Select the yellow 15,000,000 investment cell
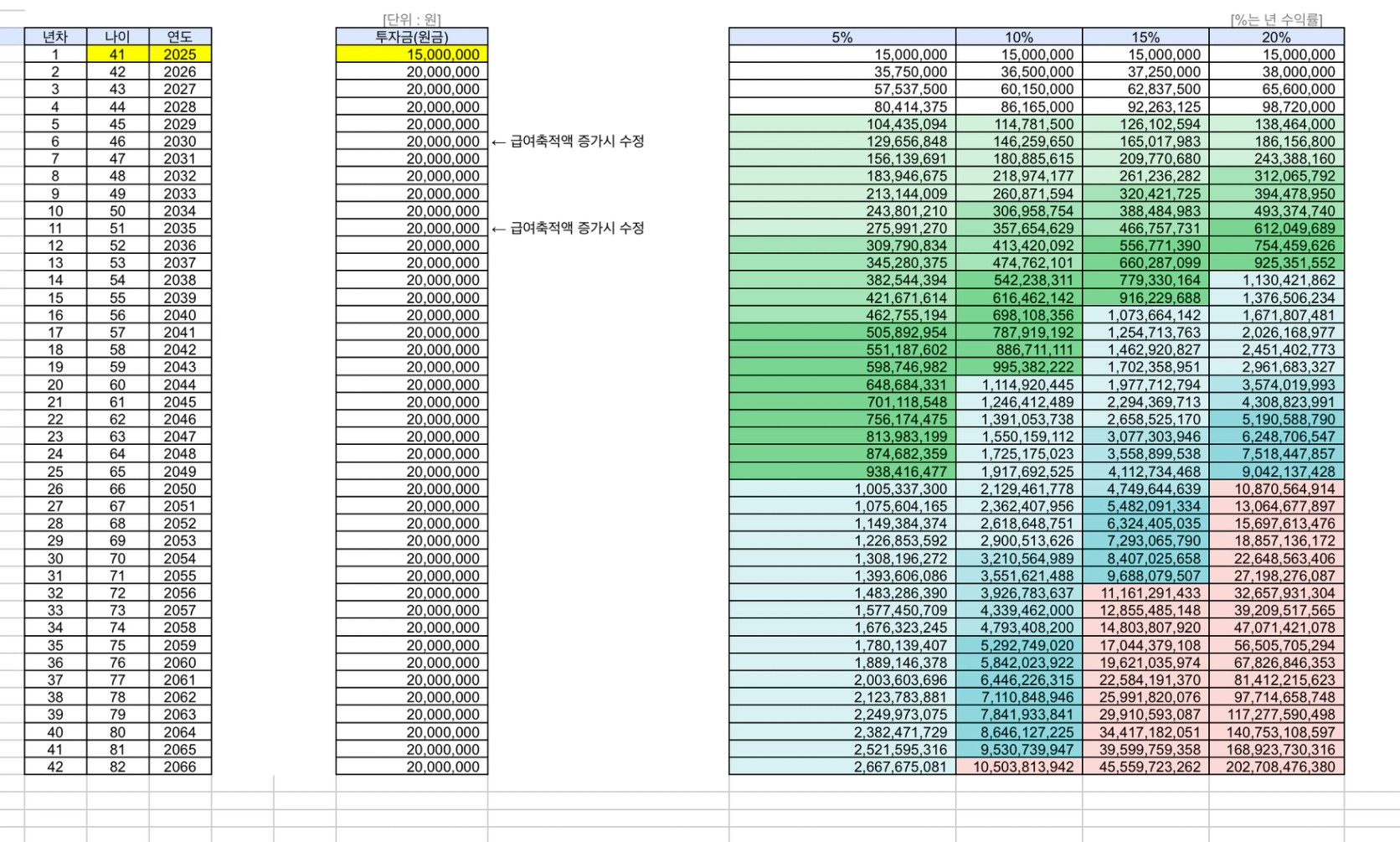1400x842 pixels. point(411,54)
